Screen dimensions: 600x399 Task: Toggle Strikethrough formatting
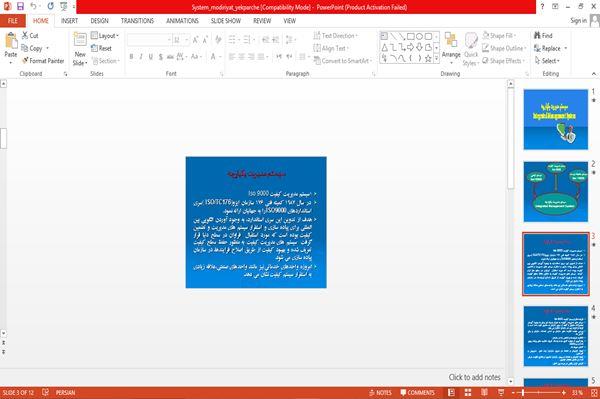point(170,57)
